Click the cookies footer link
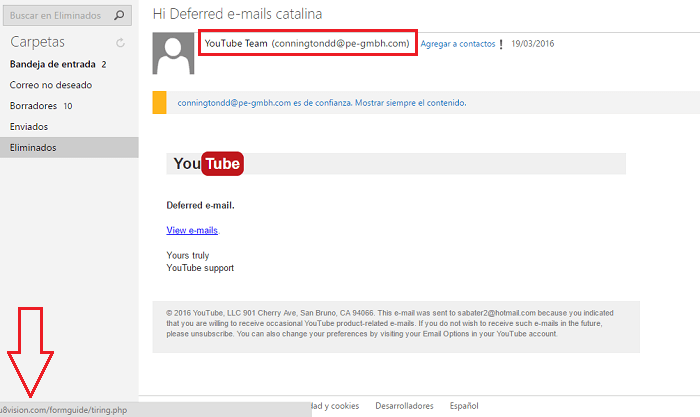This screenshot has width=700, height=417. tap(336, 406)
